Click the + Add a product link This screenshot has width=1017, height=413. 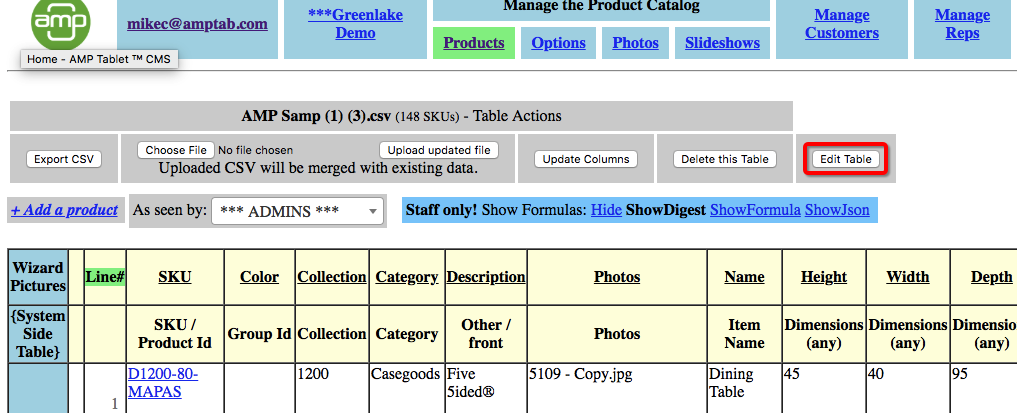pyautogui.click(x=64, y=210)
